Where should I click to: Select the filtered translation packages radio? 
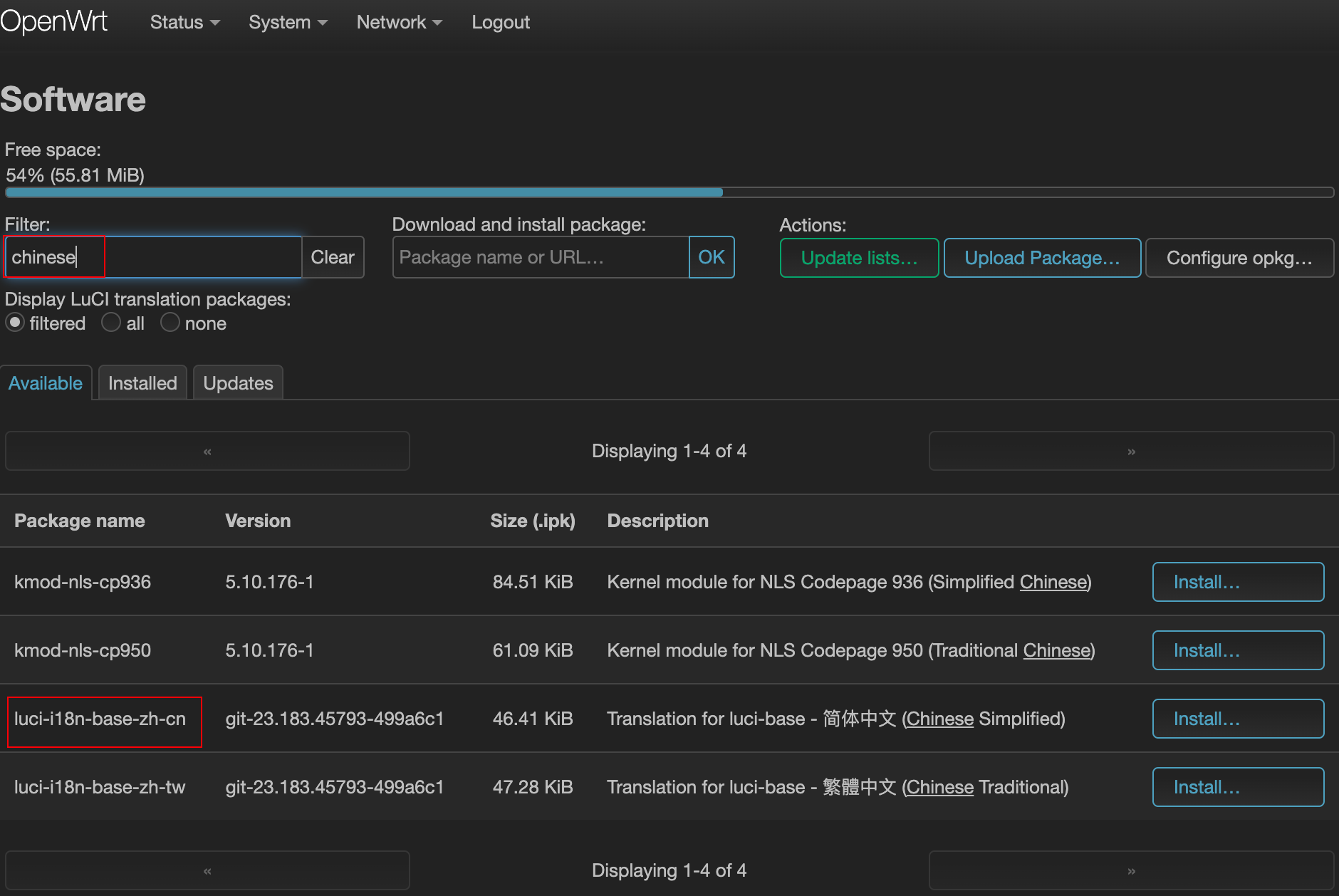point(15,323)
